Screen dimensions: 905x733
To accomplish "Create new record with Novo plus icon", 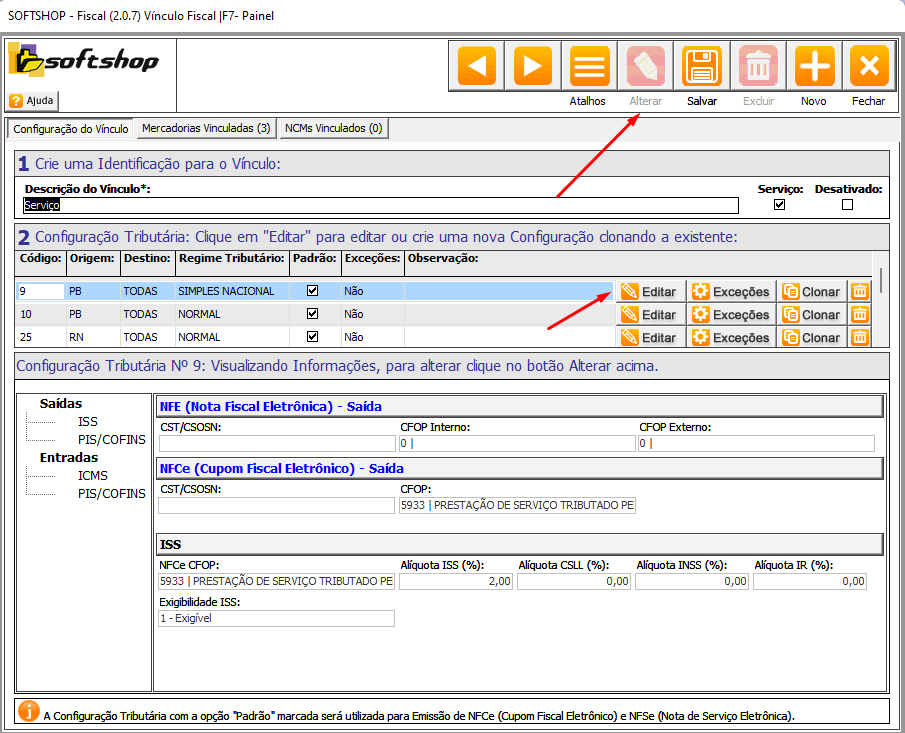I will click(x=814, y=67).
